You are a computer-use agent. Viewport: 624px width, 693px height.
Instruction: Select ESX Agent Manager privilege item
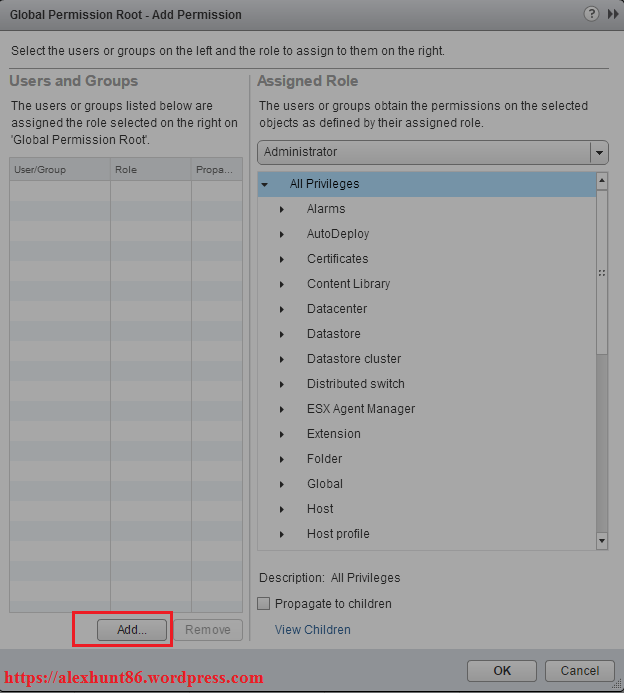pos(360,409)
